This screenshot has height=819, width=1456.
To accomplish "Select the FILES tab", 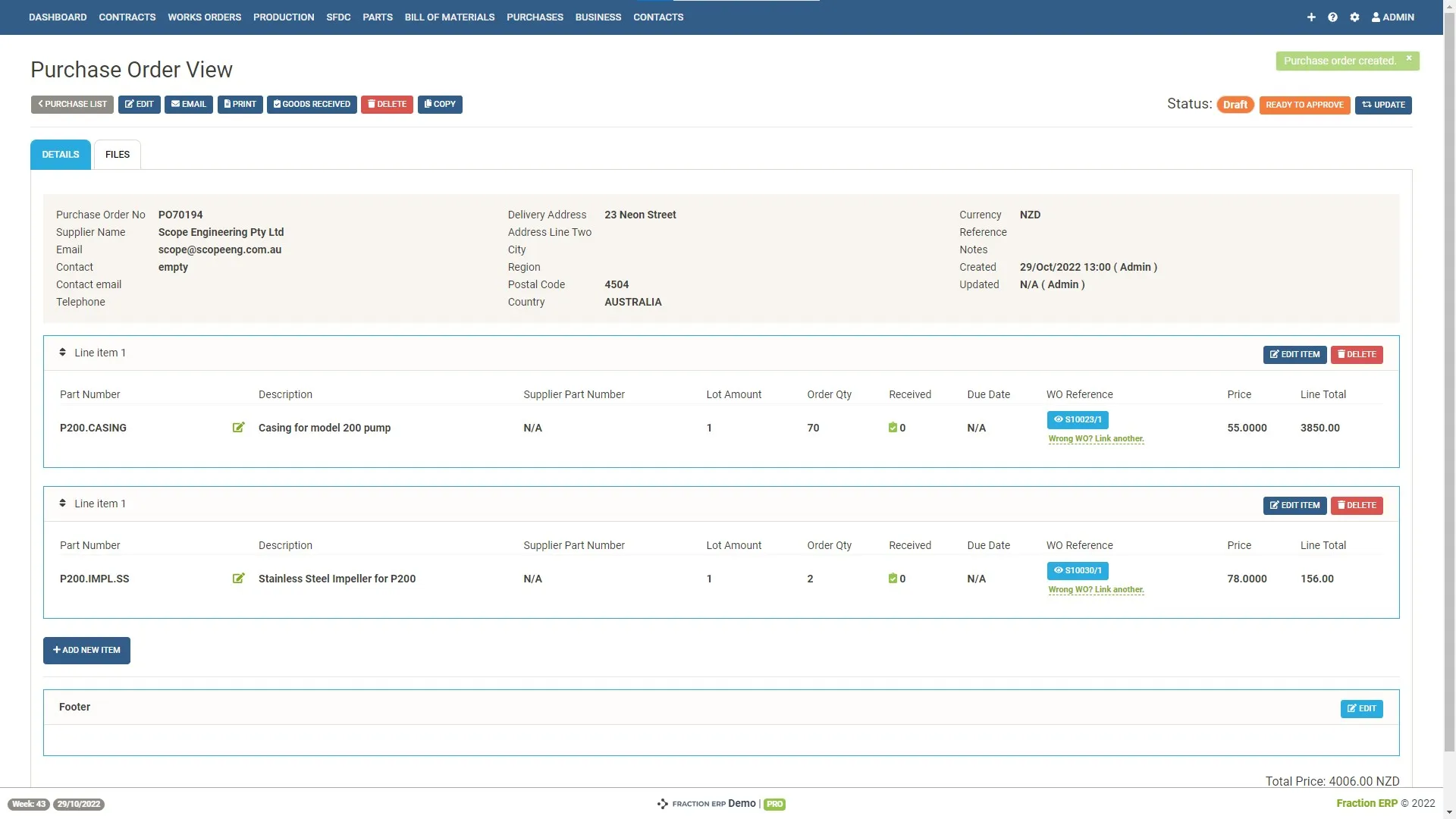I will [x=117, y=154].
